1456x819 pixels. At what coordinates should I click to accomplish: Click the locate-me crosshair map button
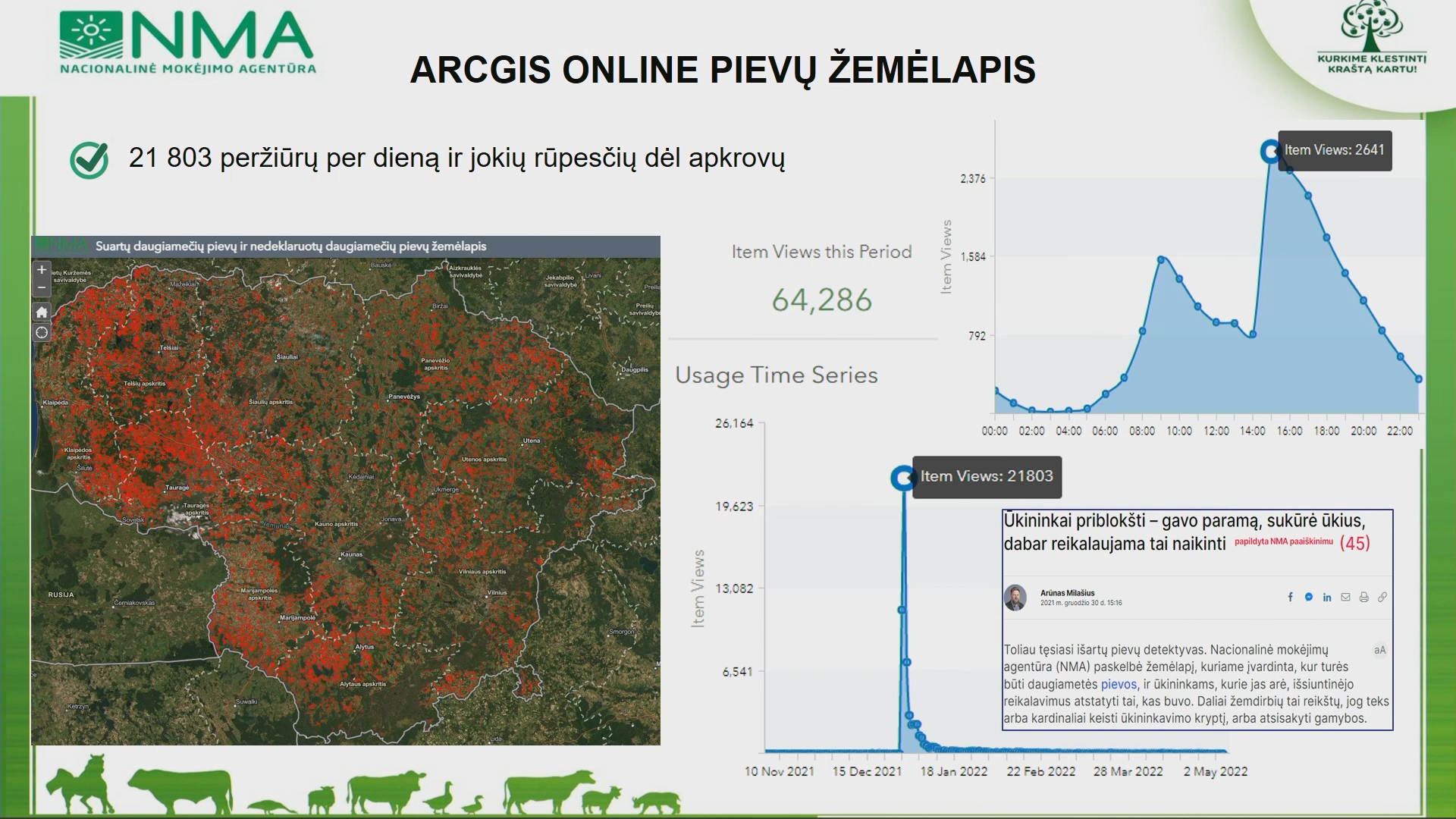(42, 332)
